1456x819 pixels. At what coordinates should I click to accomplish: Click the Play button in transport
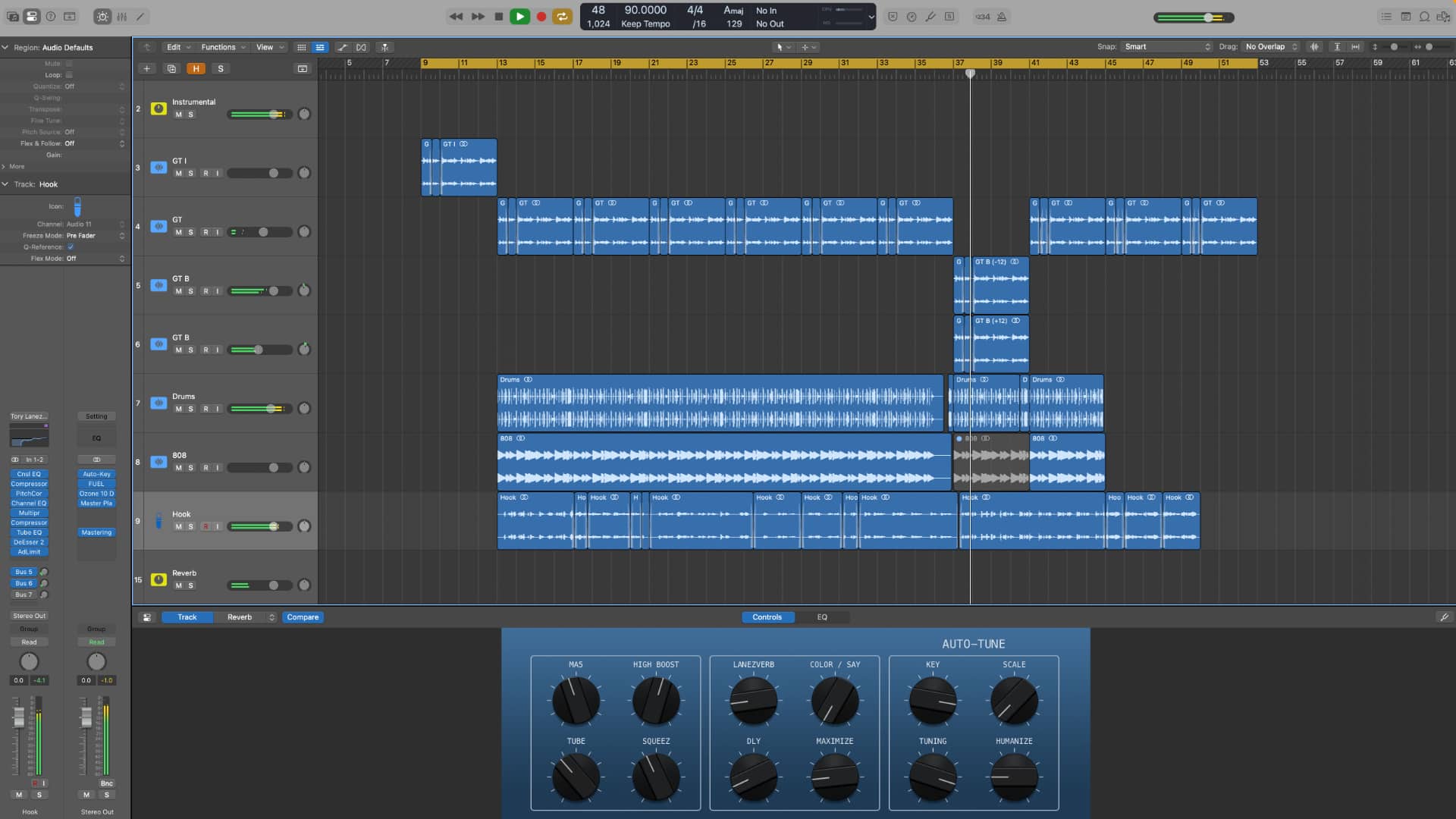pyautogui.click(x=519, y=16)
